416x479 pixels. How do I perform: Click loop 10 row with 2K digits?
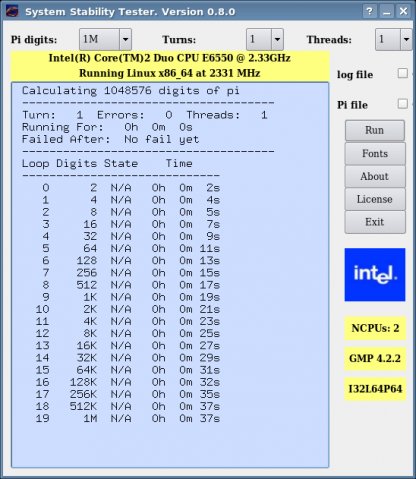tap(128, 309)
